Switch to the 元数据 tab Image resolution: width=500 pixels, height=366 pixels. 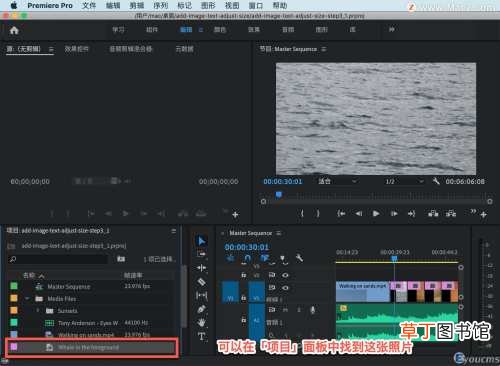[x=184, y=49]
